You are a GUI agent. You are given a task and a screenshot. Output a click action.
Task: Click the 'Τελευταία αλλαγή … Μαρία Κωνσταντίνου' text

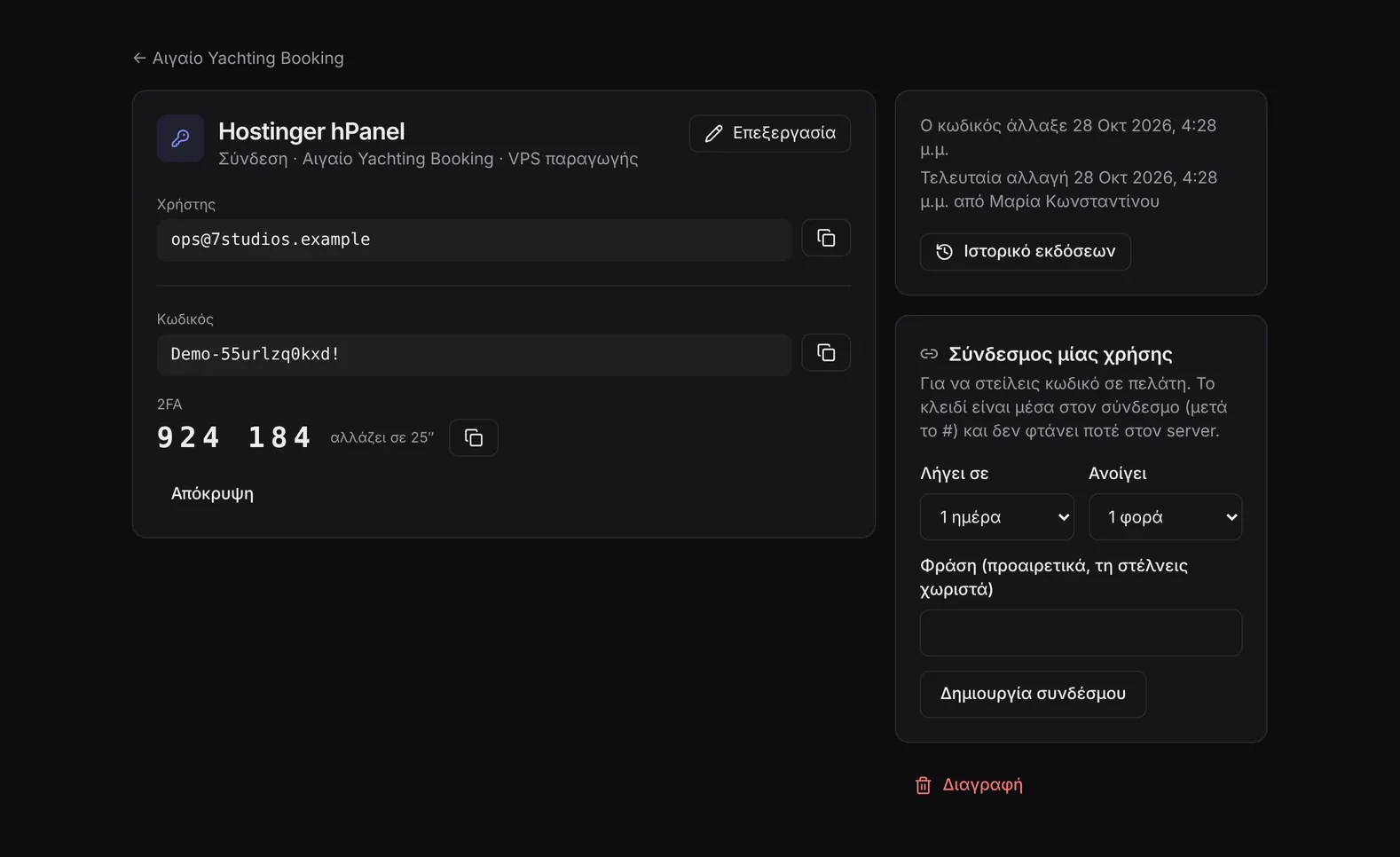click(1068, 190)
